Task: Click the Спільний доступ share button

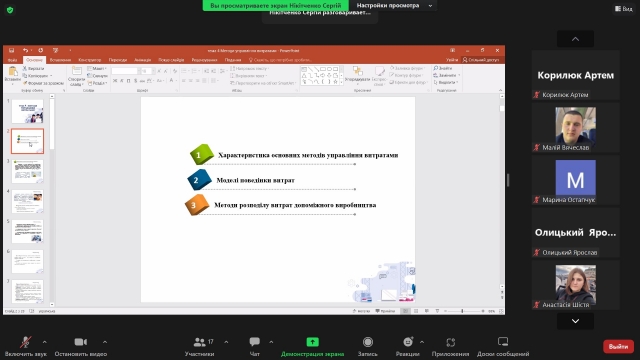Action: (481, 60)
